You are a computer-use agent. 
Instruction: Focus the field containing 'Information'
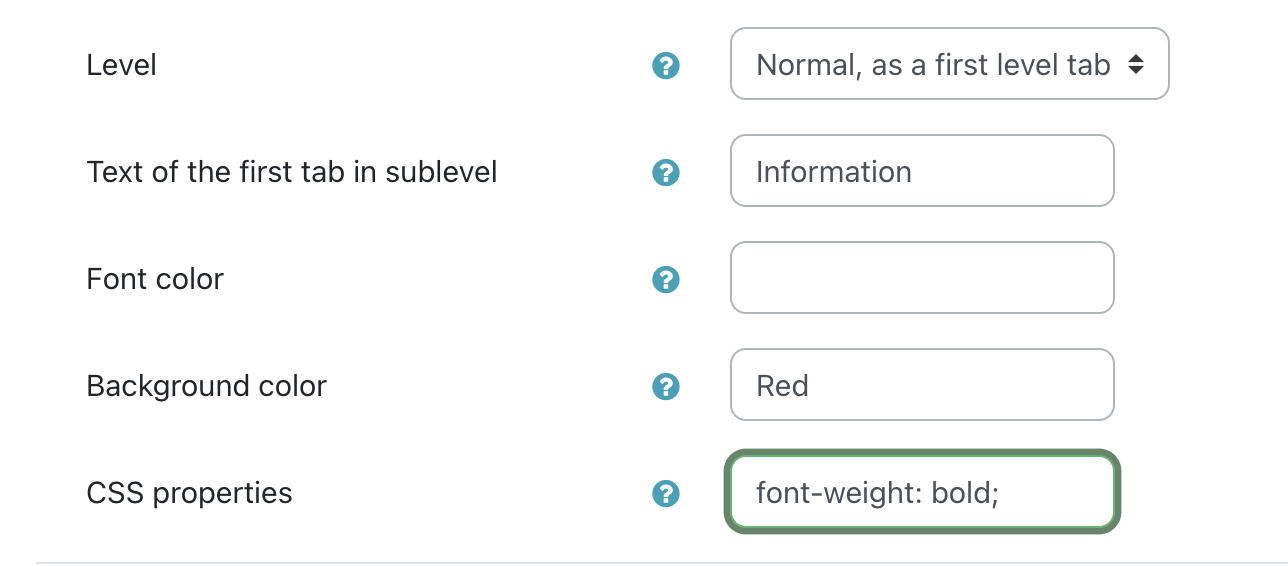[x=922, y=171]
